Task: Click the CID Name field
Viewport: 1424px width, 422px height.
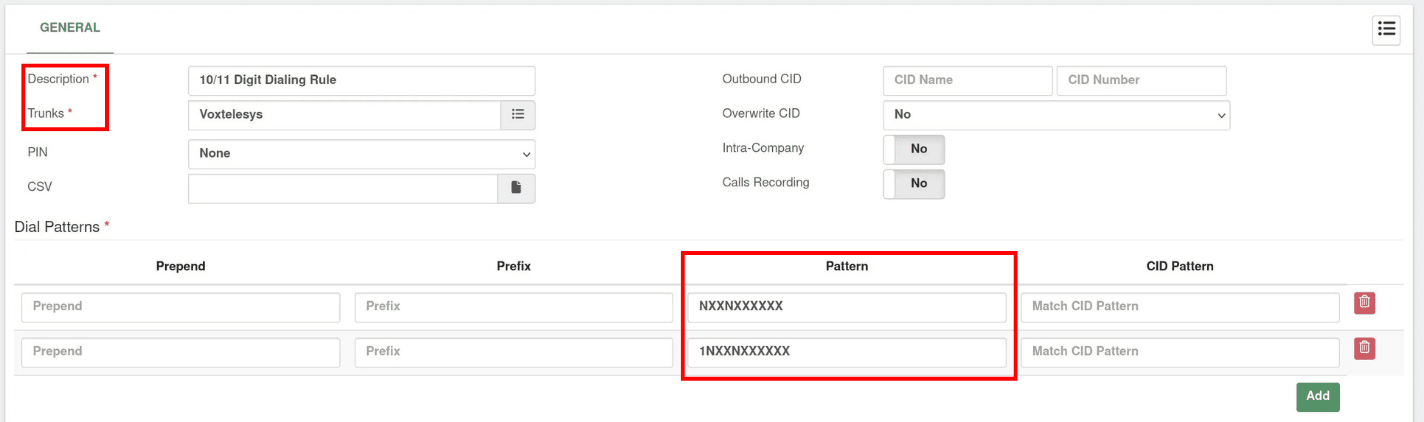Action: click(968, 81)
